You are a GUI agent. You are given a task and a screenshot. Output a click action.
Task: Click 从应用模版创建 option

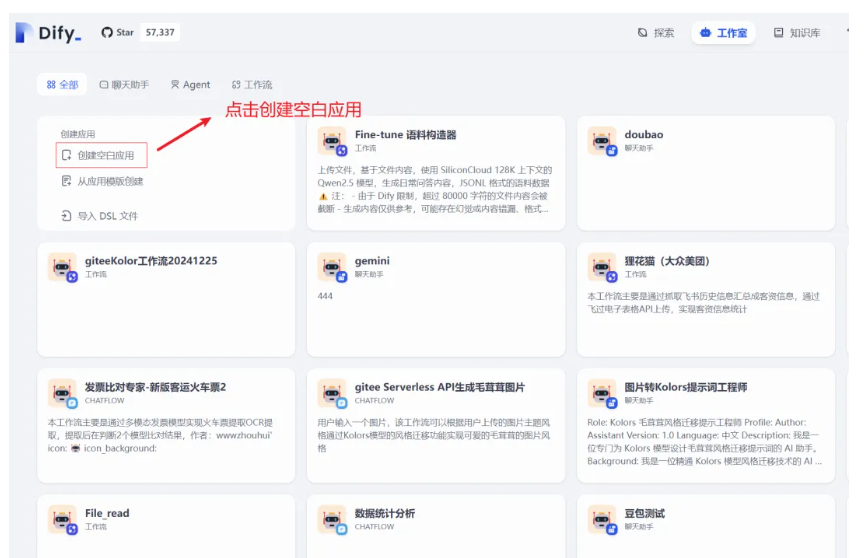tap(102, 181)
